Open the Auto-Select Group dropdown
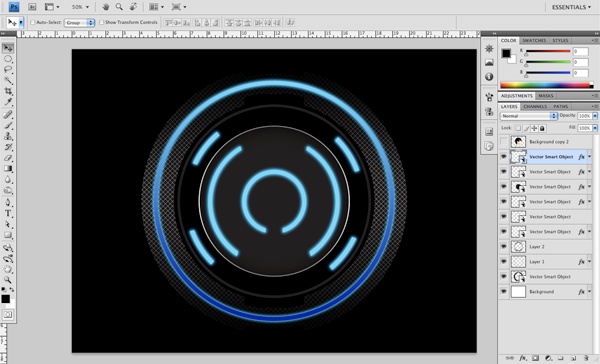Image resolution: width=600 pixels, height=364 pixels. pyautogui.click(x=79, y=23)
